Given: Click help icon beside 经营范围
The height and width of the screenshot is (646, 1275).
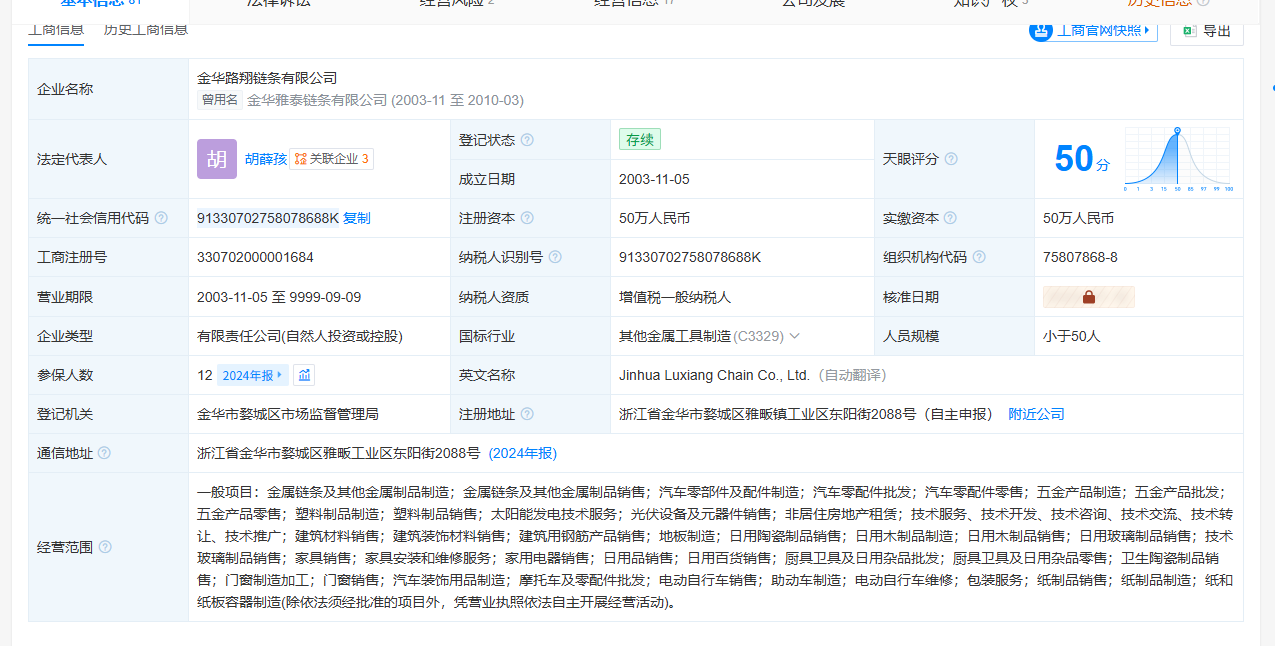Looking at the screenshot, I should click(105, 547).
